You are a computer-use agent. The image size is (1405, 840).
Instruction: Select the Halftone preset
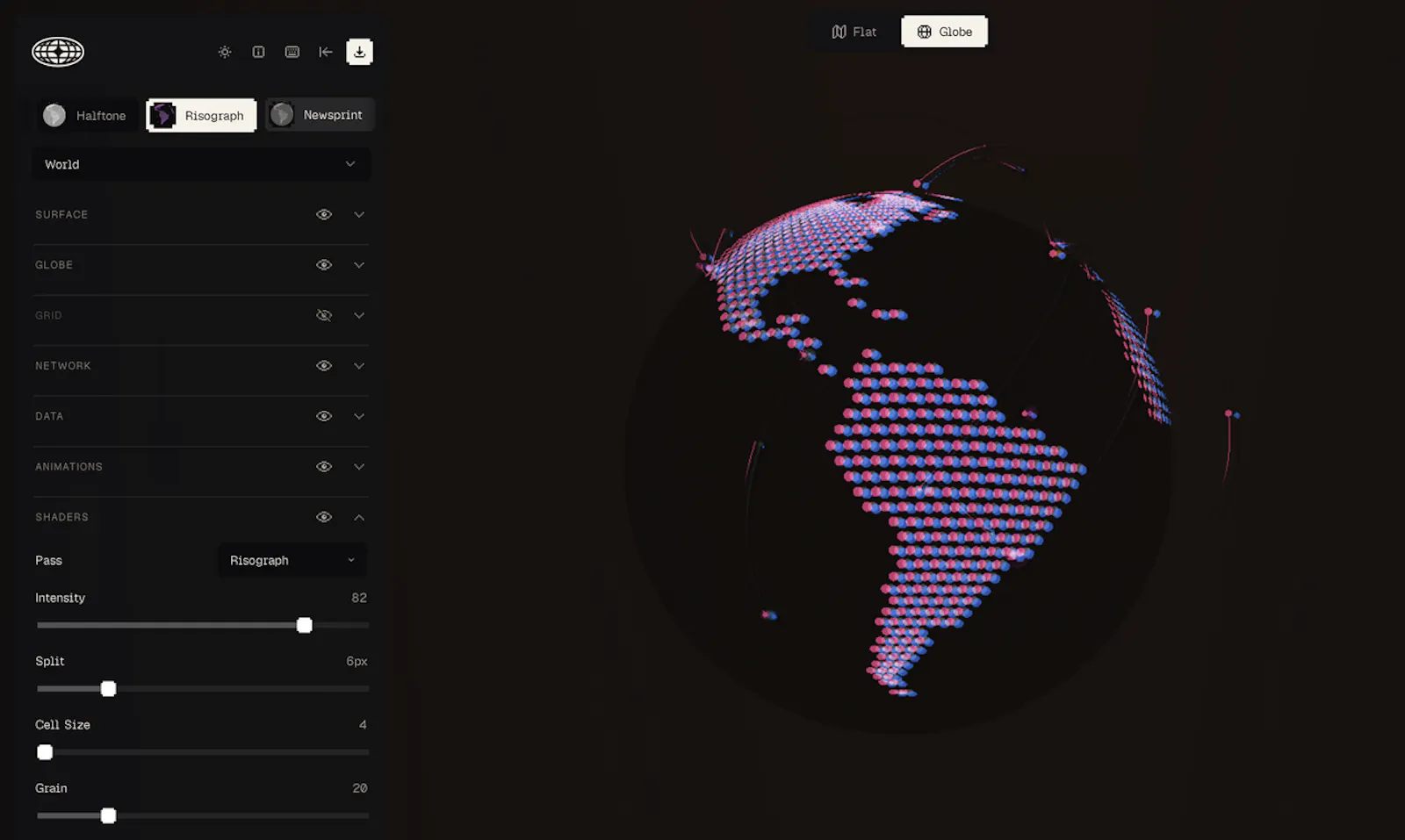[x=85, y=115]
